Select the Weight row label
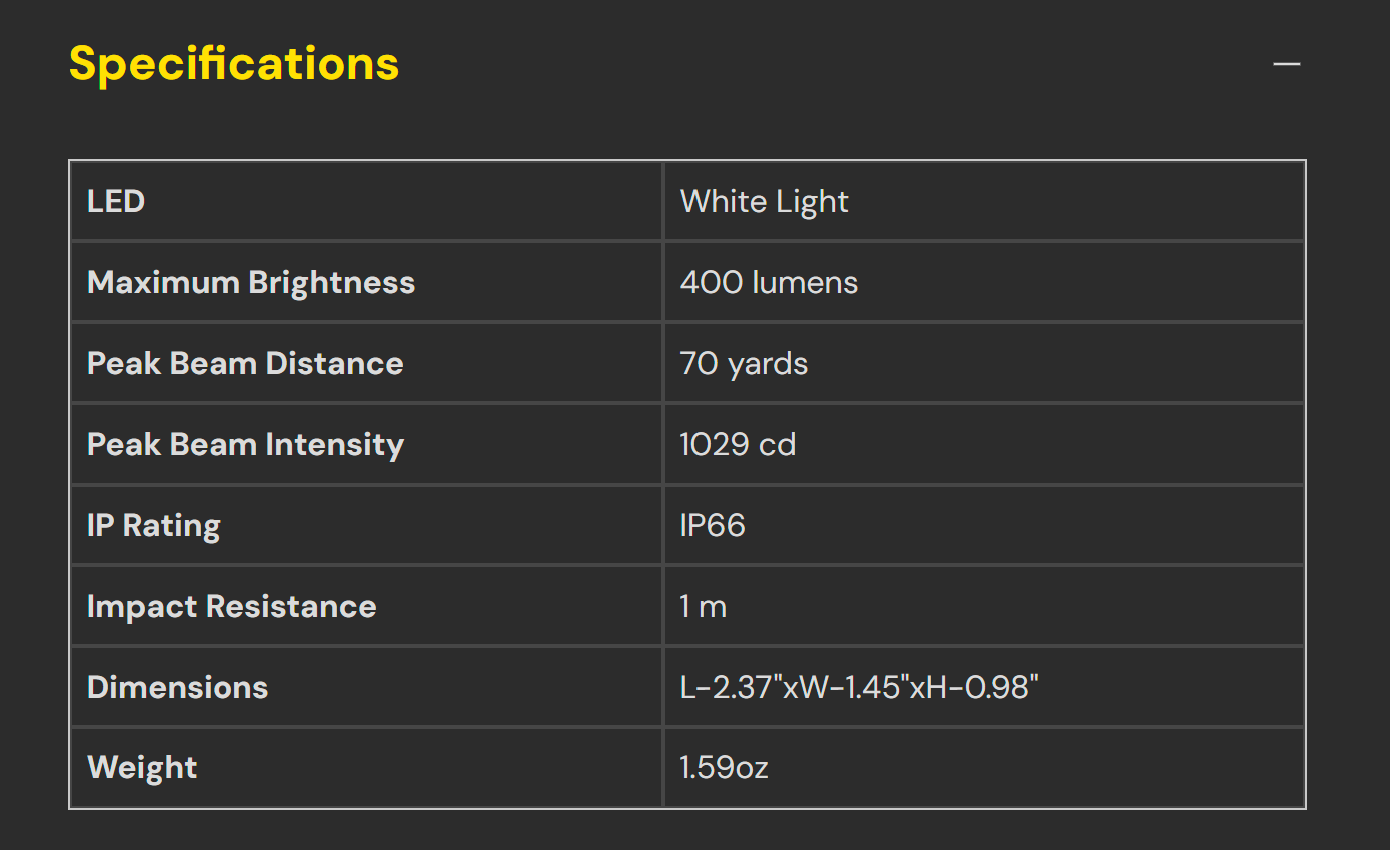Image resolution: width=1390 pixels, height=850 pixels. 142,768
